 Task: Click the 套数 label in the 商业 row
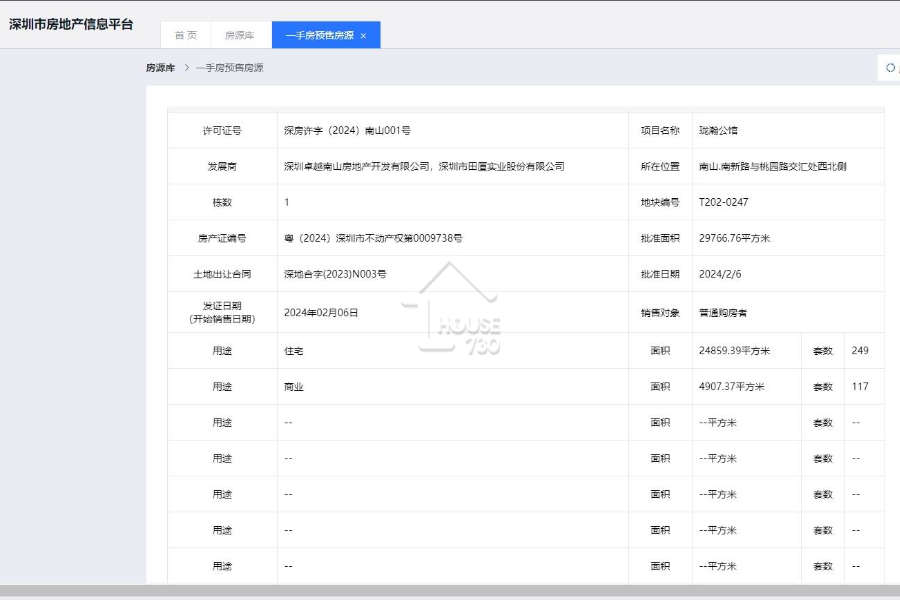coord(823,387)
